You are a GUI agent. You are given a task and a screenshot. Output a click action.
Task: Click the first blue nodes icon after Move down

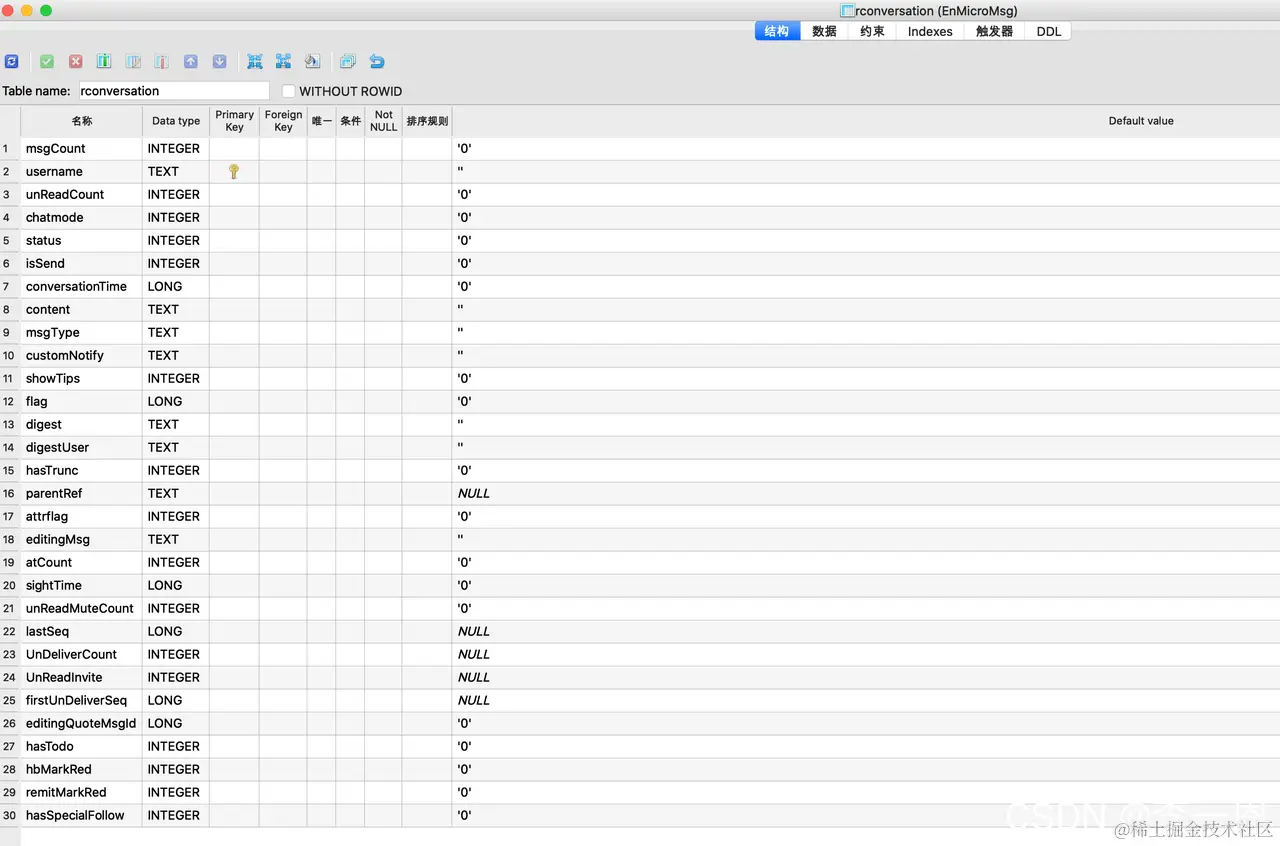(x=255, y=61)
